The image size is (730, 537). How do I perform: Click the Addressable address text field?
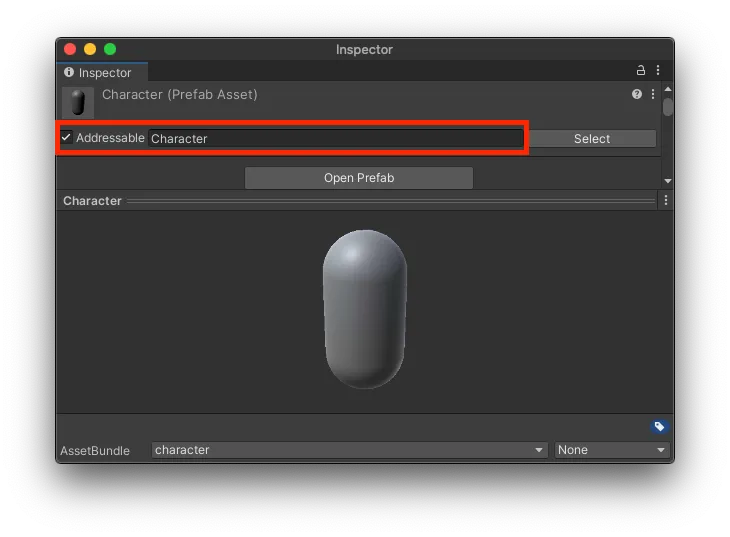click(x=335, y=139)
